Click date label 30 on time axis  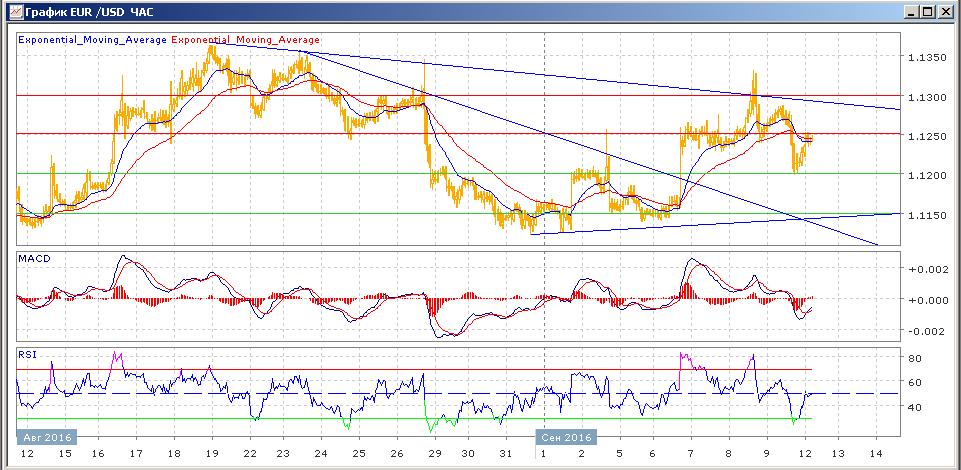tap(468, 454)
